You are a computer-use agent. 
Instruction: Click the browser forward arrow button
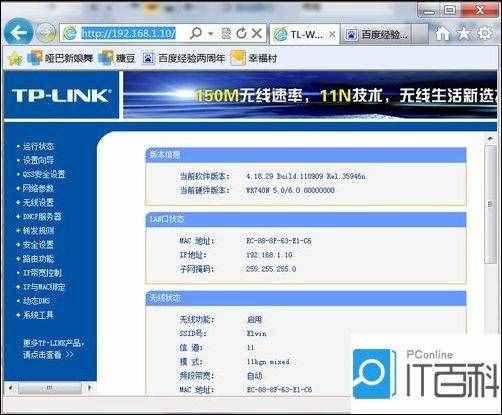click(46, 33)
